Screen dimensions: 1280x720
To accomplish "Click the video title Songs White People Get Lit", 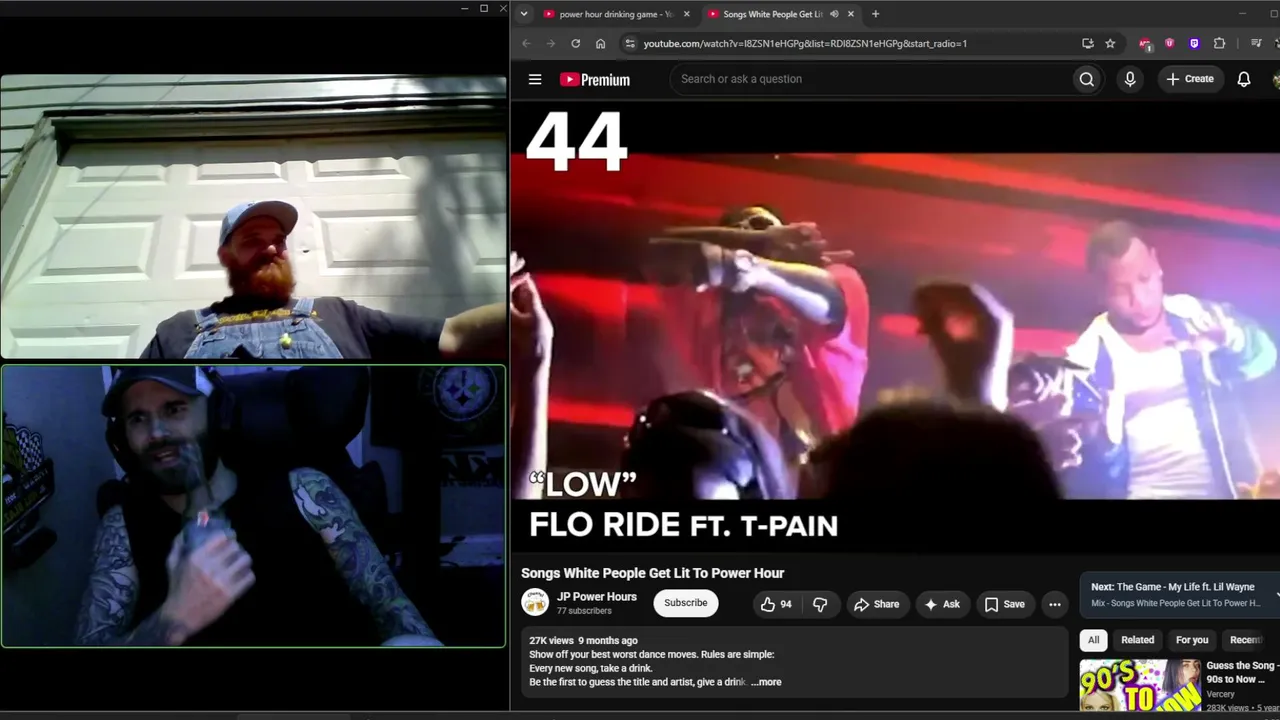I will [652, 573].
